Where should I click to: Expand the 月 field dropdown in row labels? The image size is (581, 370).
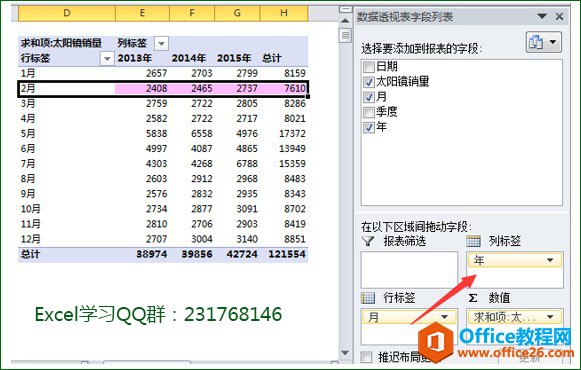pos(444,317)
